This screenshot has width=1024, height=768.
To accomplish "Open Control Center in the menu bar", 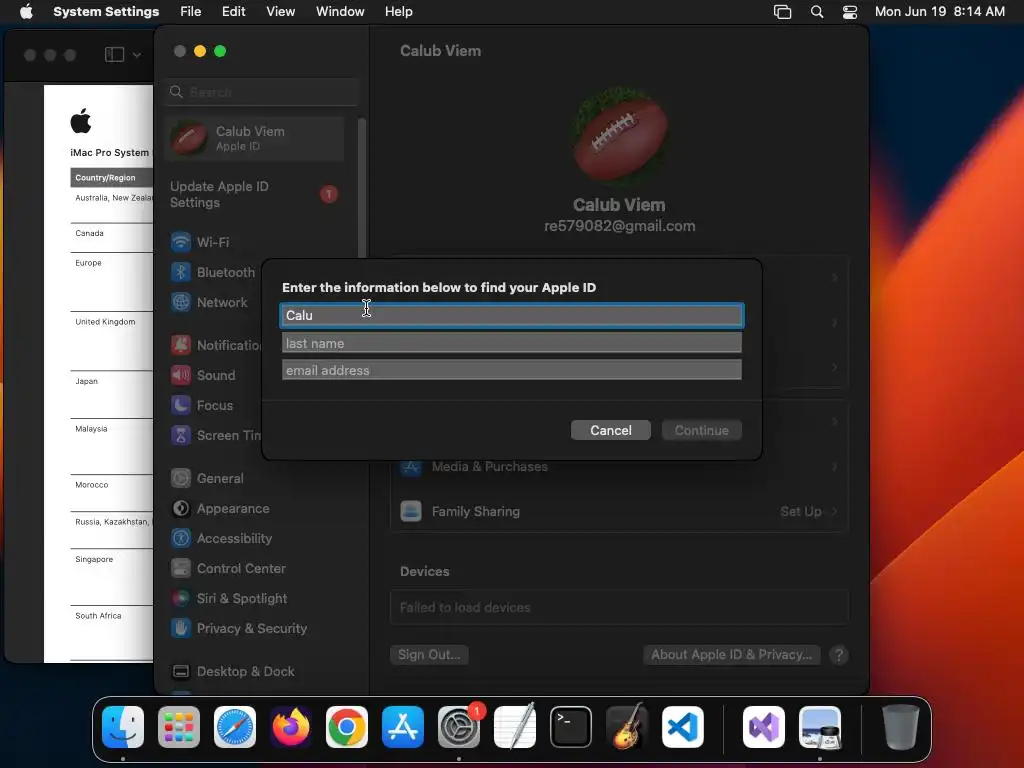I will (850, 12).
